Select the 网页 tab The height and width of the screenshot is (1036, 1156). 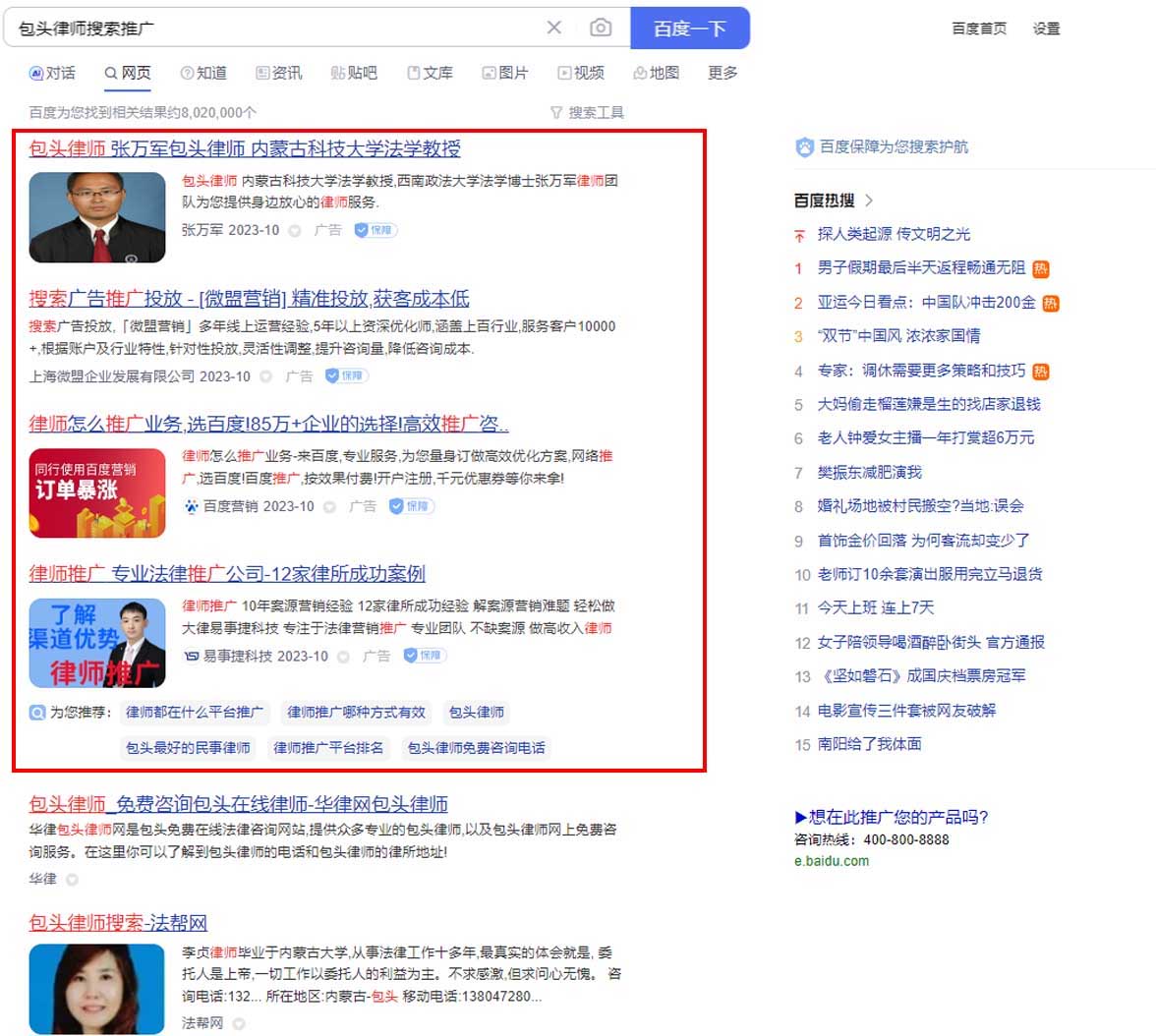(x=128, y=73)
